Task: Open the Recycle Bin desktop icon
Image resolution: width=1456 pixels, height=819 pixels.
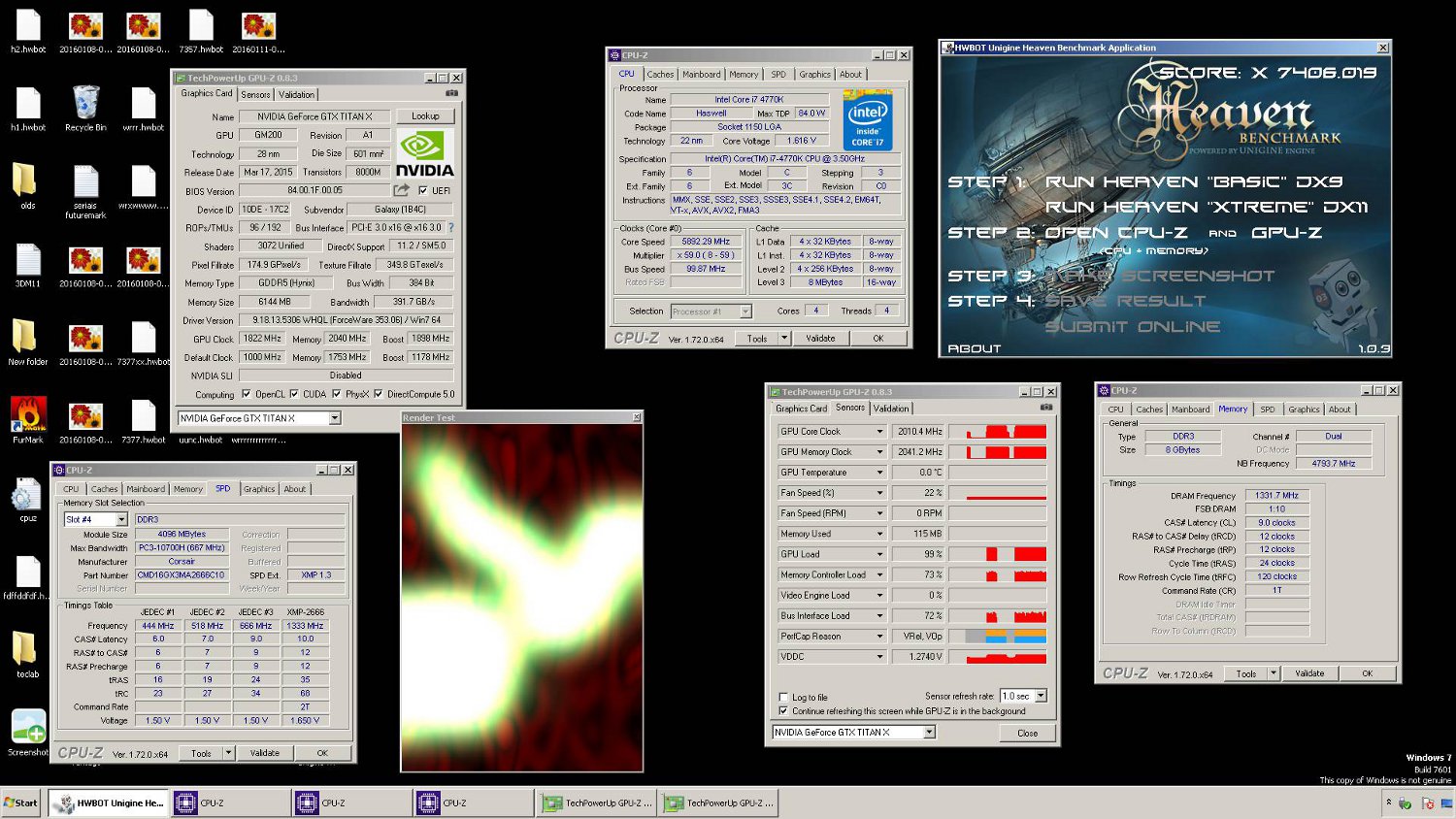Action: 85,109
